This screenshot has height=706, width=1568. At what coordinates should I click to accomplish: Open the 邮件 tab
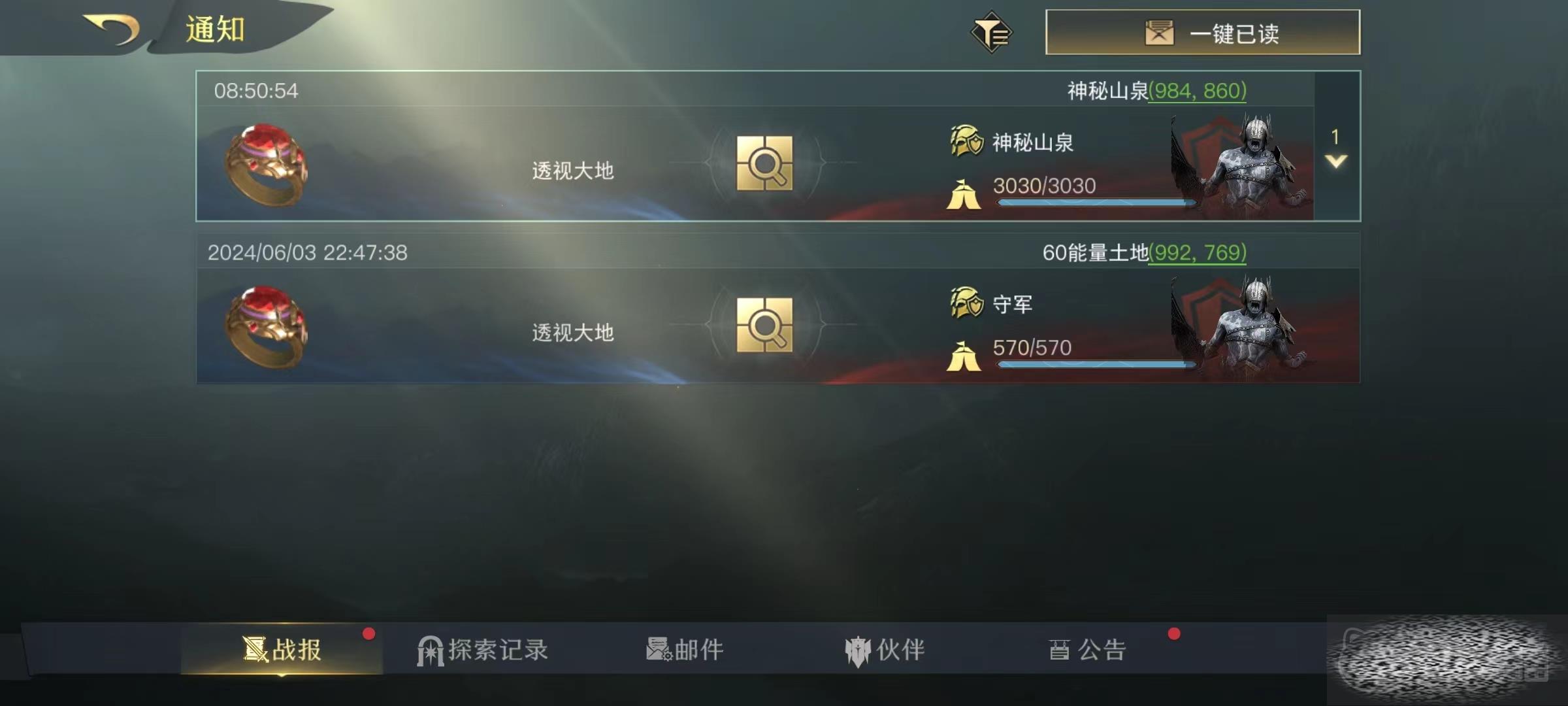(685, 650)
